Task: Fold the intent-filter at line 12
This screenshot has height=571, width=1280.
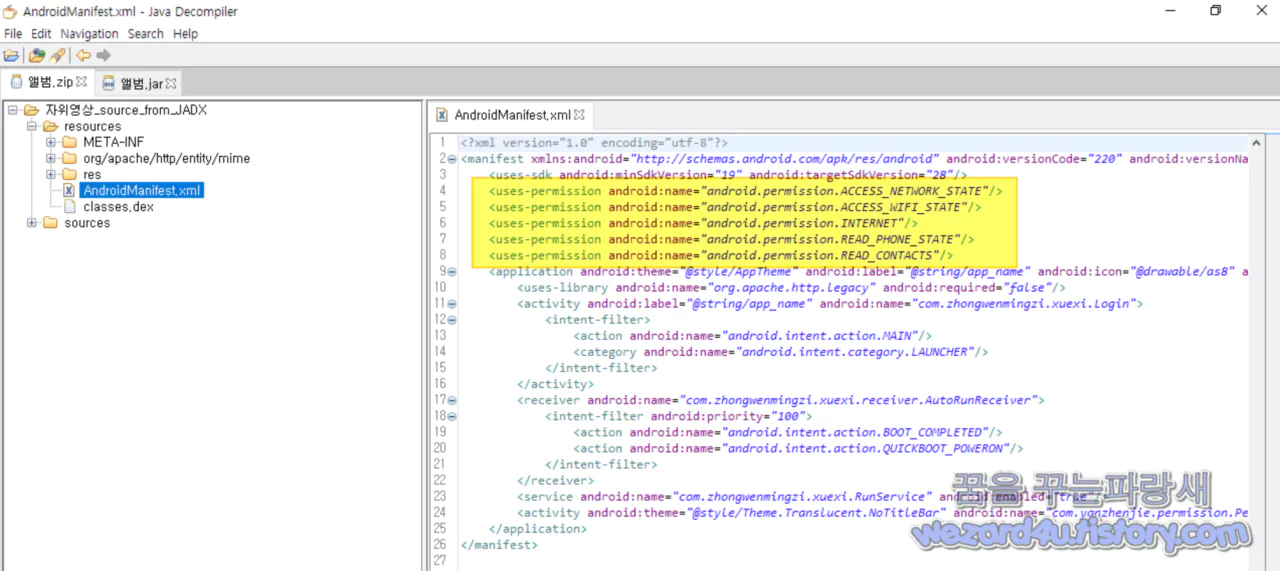Action: (452, 320)
